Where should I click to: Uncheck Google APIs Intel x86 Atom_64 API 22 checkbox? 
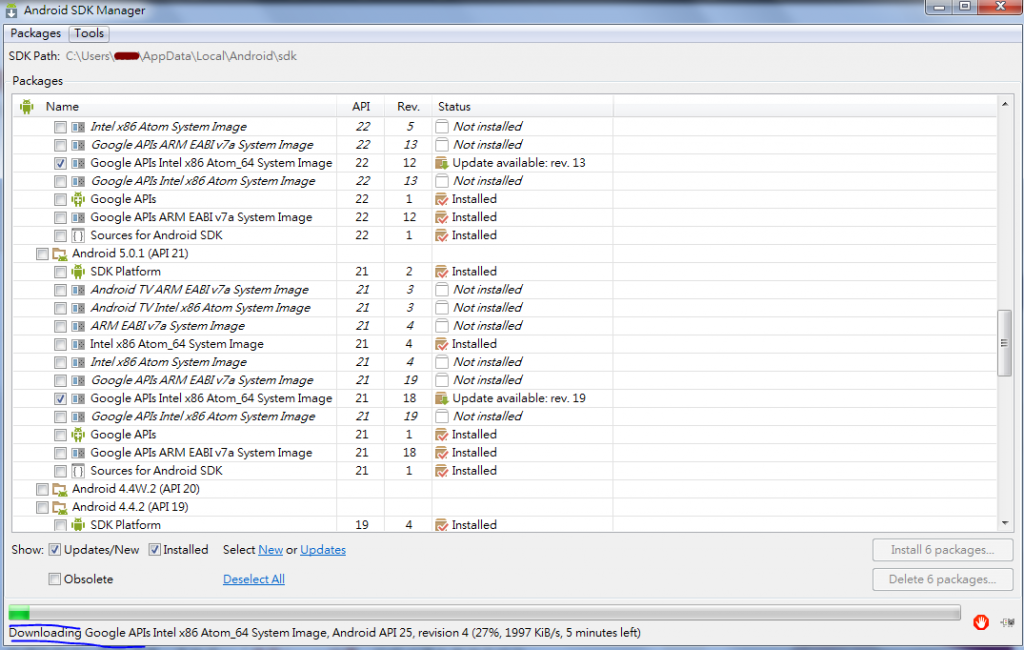tap(60, 163)
